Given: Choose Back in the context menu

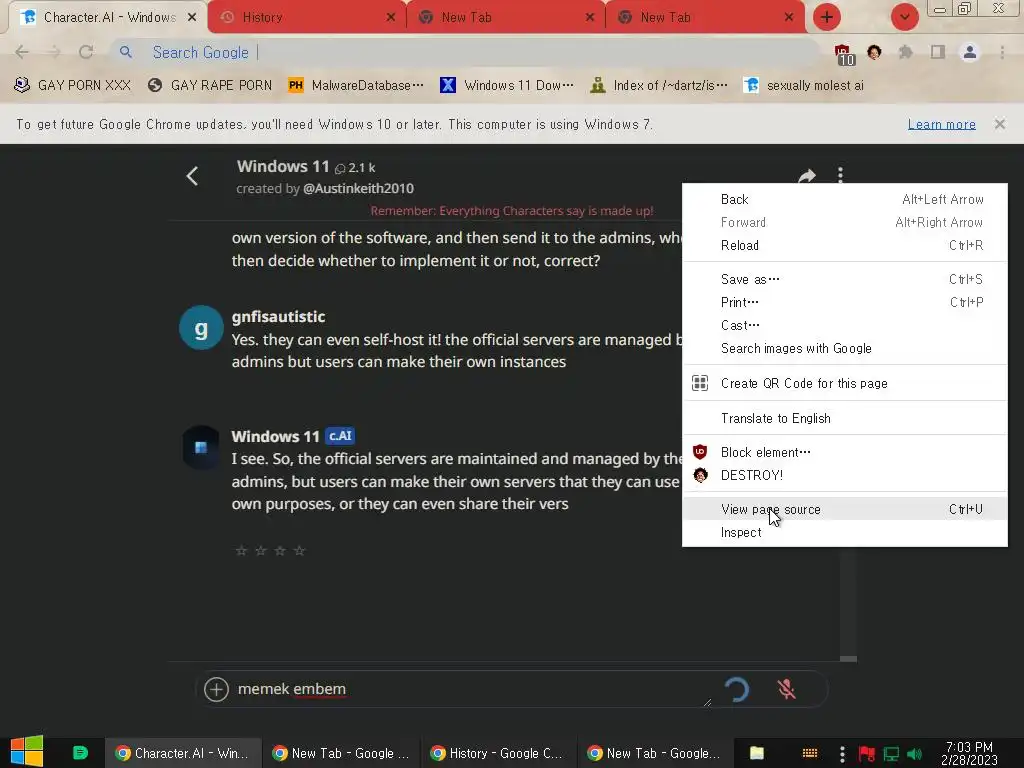Looking at the screenshot, I should [844, 199].
